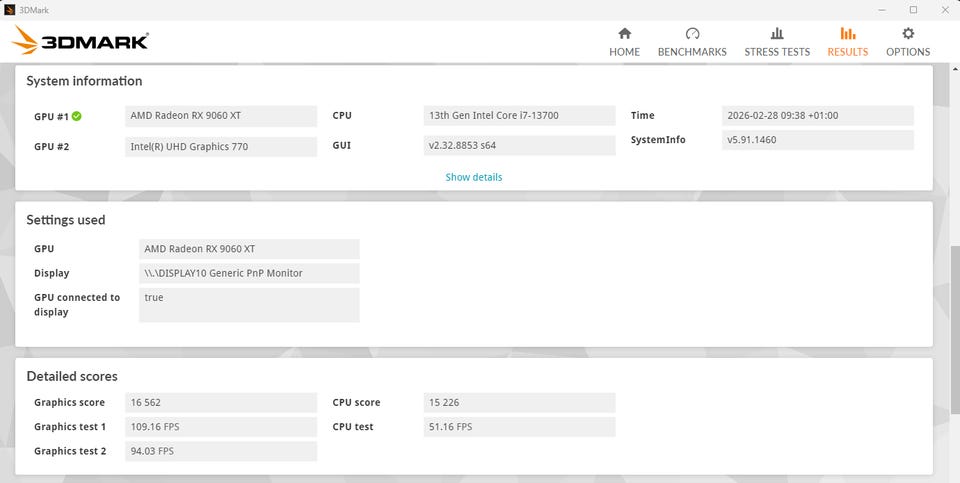Click the 'true' GPU connected value
The width and height of the screenshot is (960, 483).
pyautogui.click(x=249, y=305)
